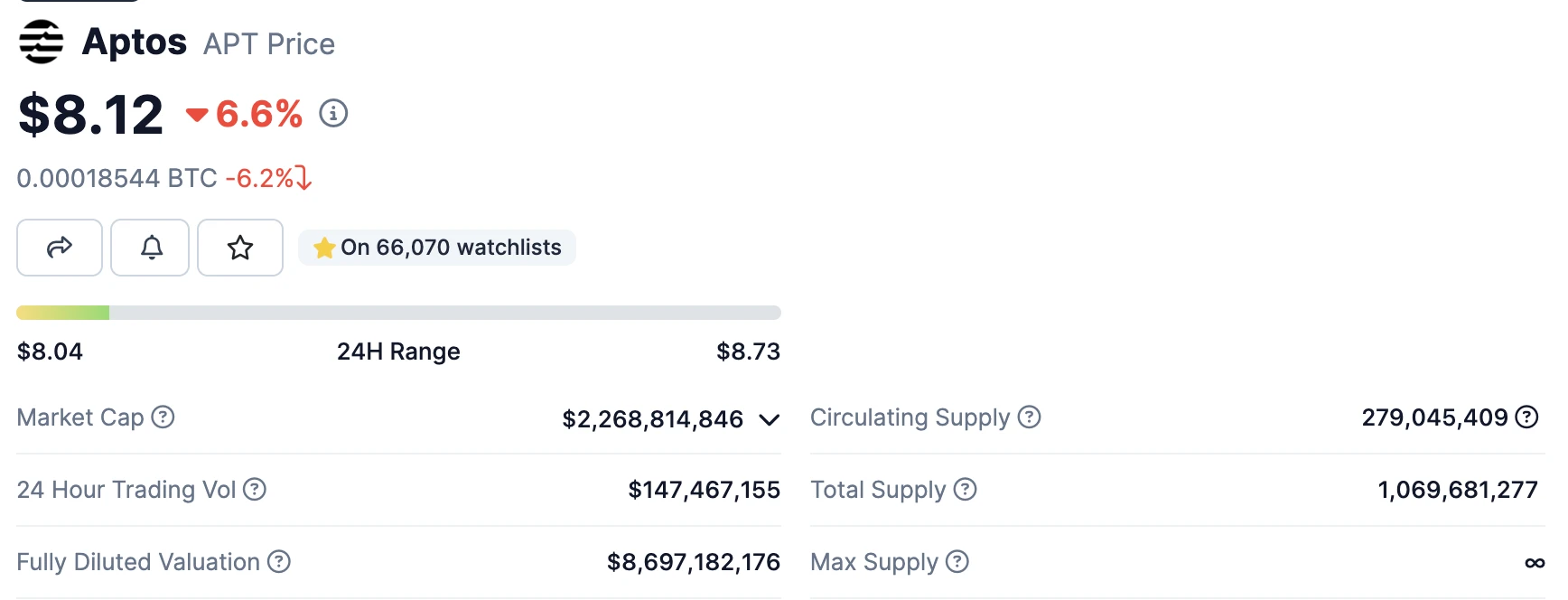Viewport: 1568px width, 600px height.
Task: Click the Total Supply help icon
Action: [x=965, y=490]
